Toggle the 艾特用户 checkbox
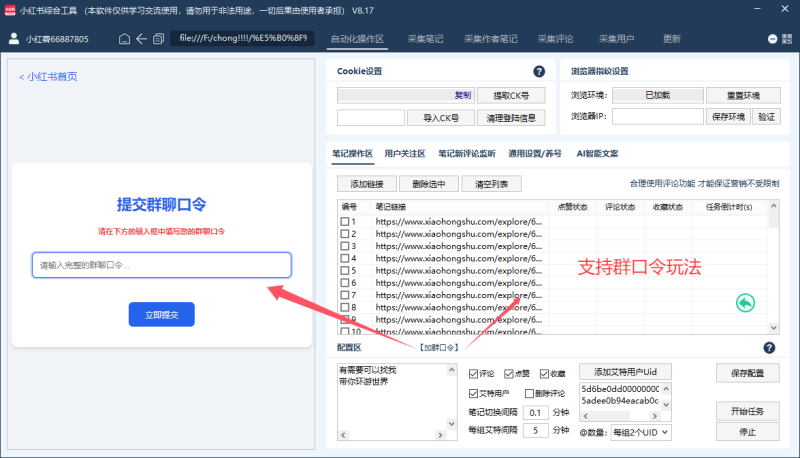The width and height of the screenshot is (800, 458). 473,393
